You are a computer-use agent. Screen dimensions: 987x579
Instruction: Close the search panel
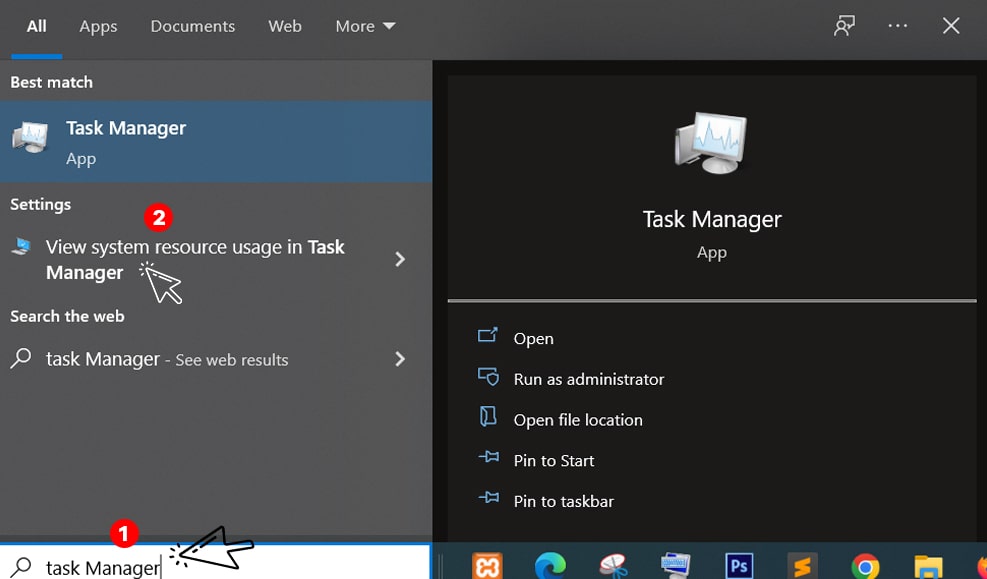951,26
